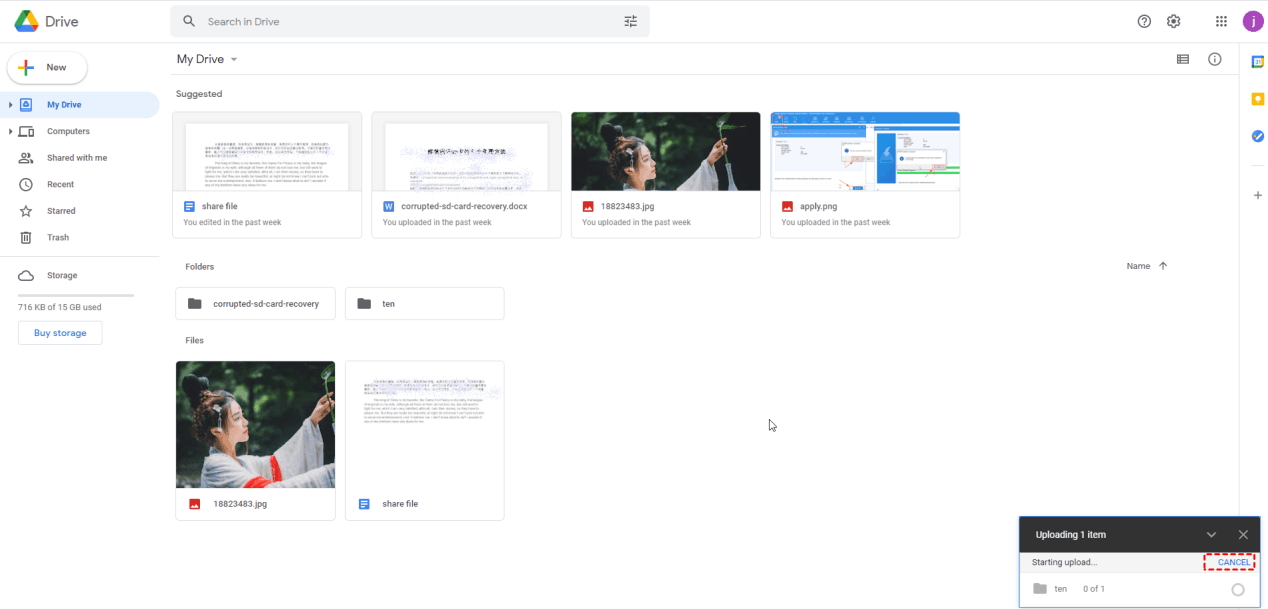Viewport: 1268px width, 609px height.
Task: Minimize the upload panel chevron
Action: click(x=1211, y=535)
